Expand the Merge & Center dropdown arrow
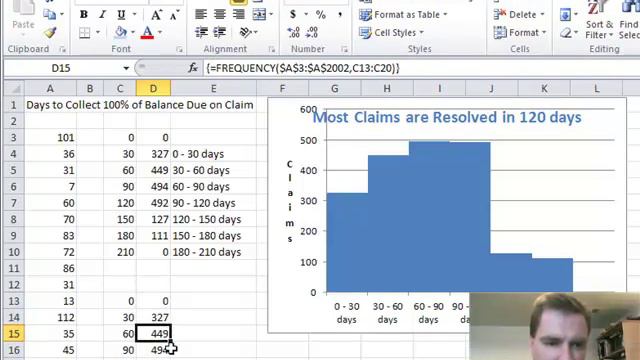The image size is (640, 360). (x=271, y=15)
